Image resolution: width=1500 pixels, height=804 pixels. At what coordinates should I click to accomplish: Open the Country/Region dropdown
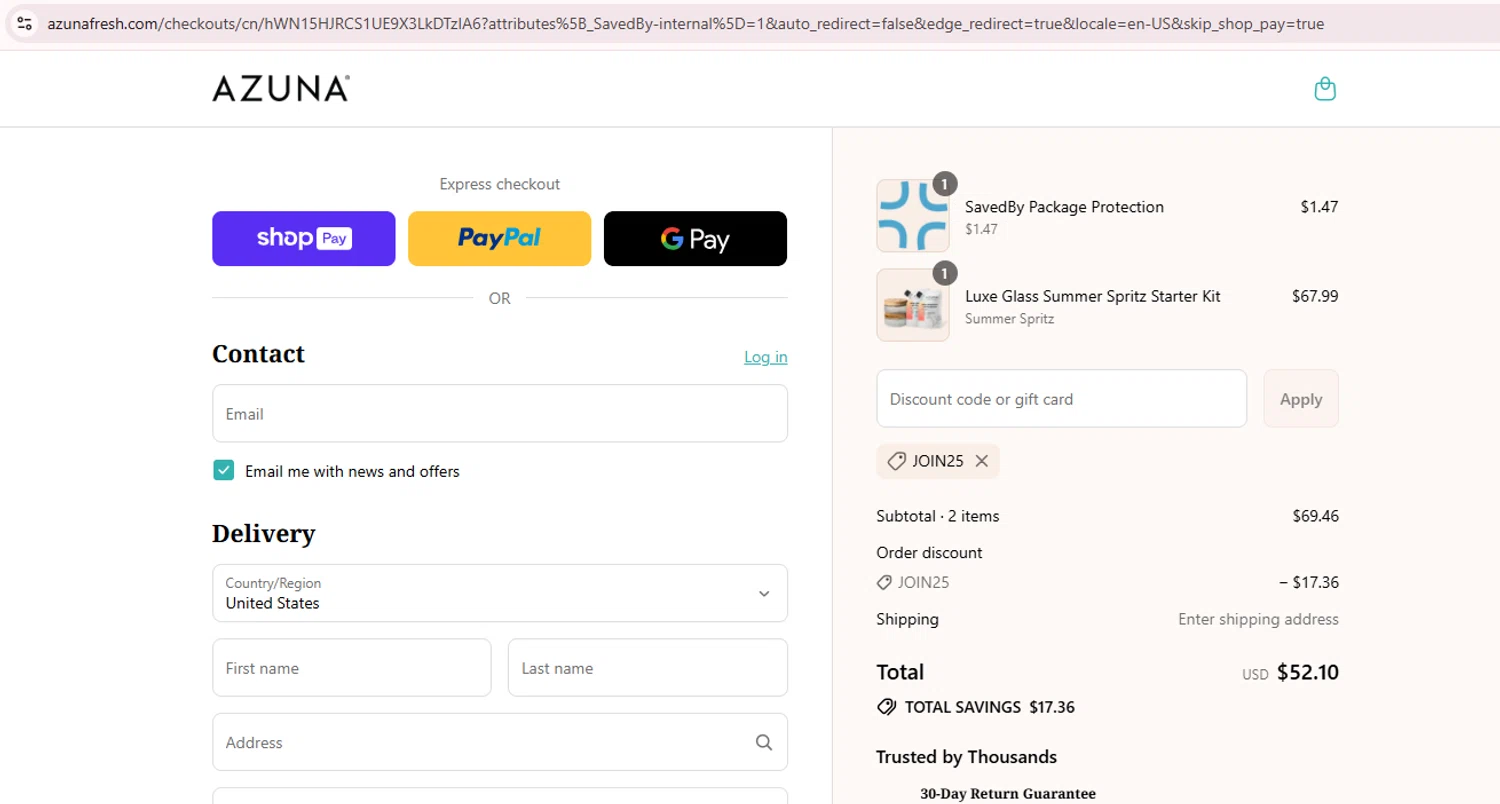pos(500,593)
